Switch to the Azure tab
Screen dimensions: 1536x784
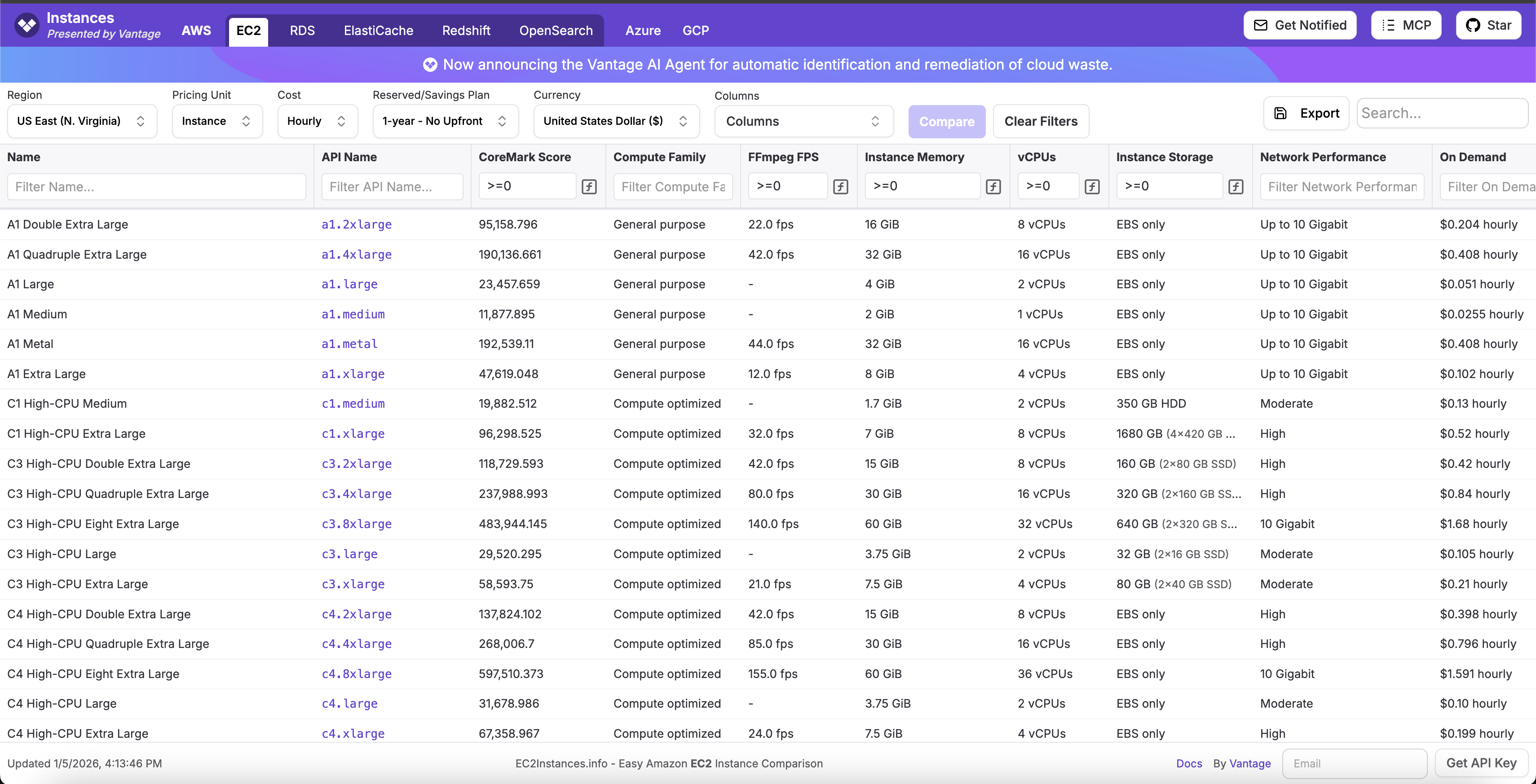[x=642, y=31]
